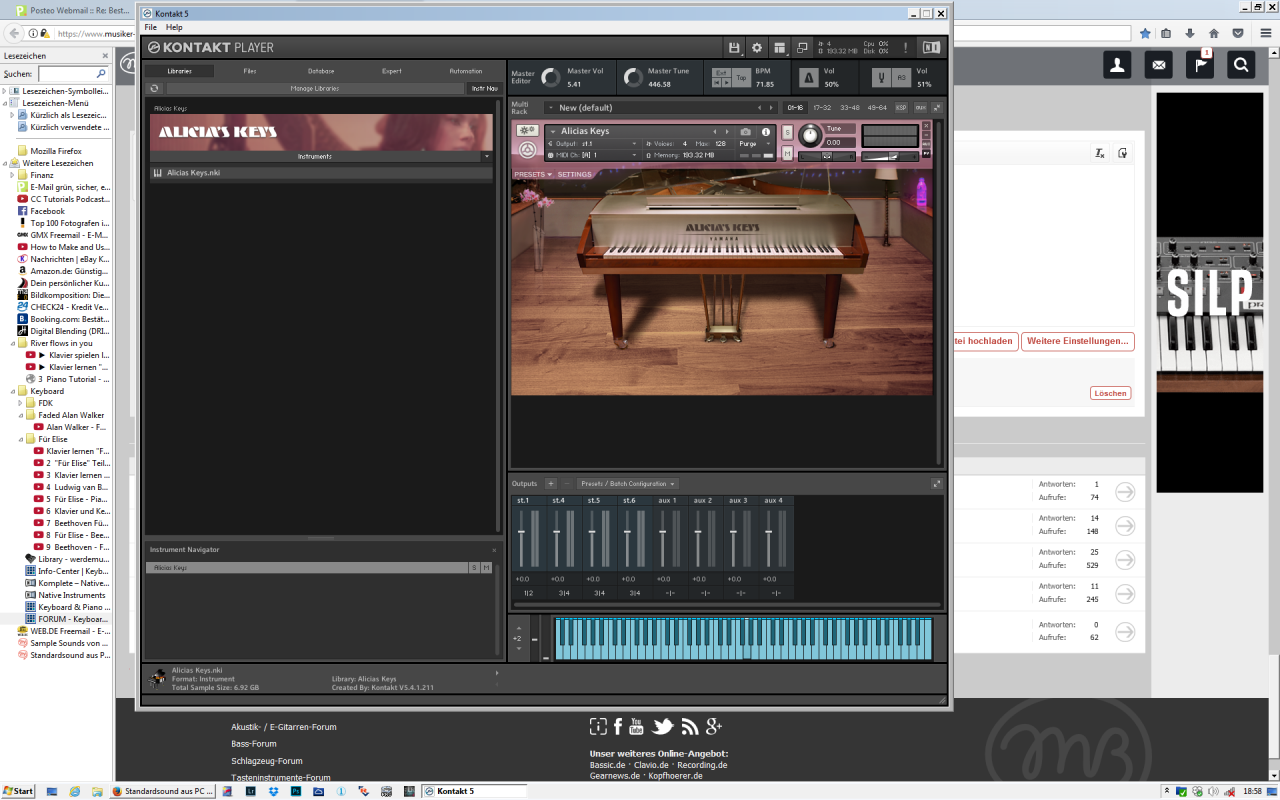Image resolution: width=1280 pixels, height=800 pixels.
Task: Select MIDI channel page 17-32
Action: pyautogui.click(x=822, y=107)
